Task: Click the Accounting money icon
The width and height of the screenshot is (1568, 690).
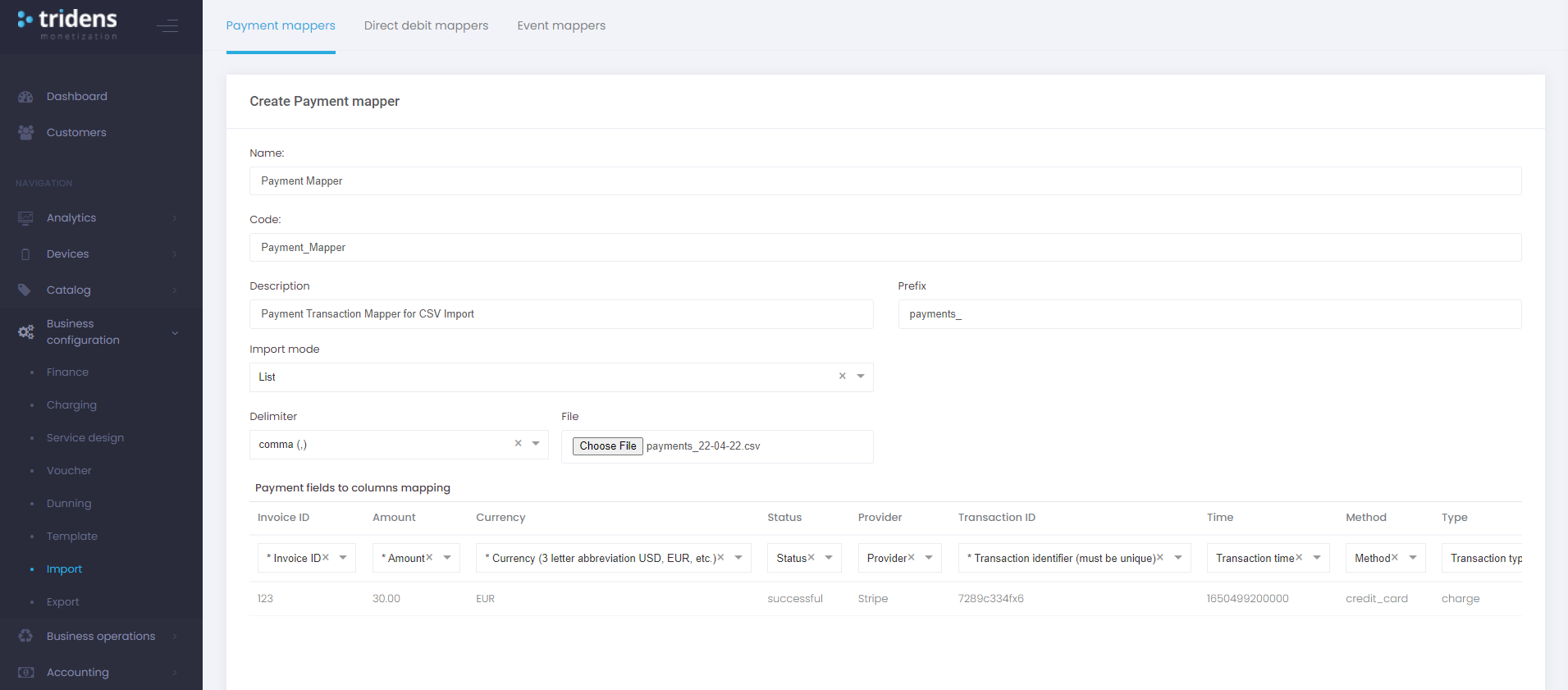Action: tap(25, 673)
